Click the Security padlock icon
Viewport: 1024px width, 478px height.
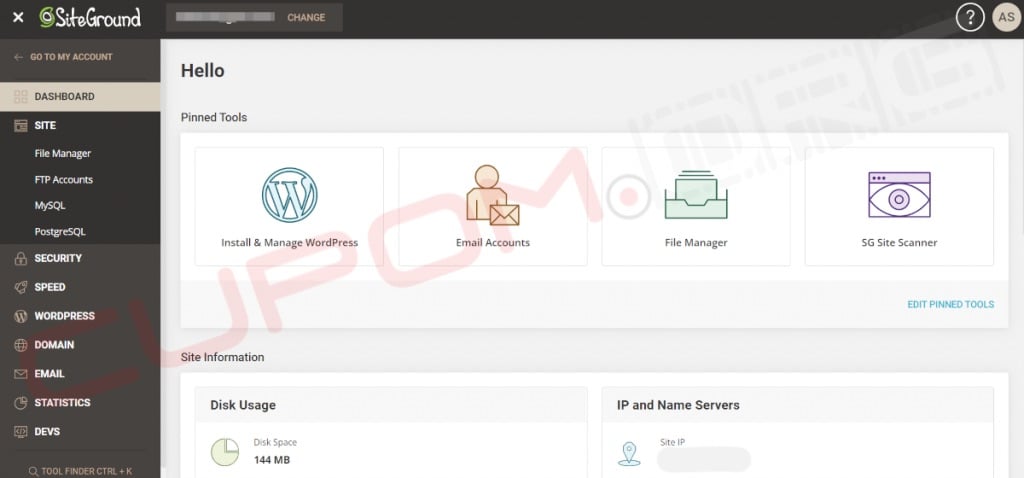click(21, 259)
